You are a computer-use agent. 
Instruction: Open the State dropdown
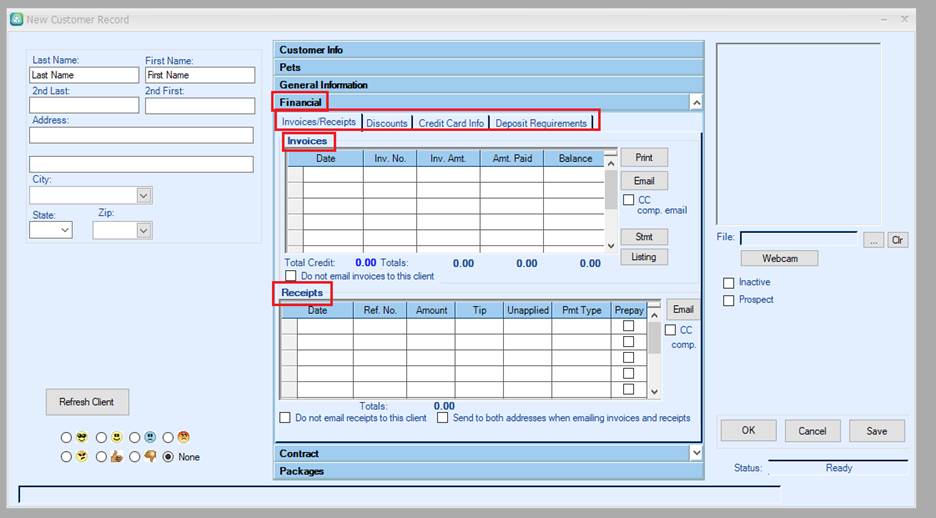(65, 230)
